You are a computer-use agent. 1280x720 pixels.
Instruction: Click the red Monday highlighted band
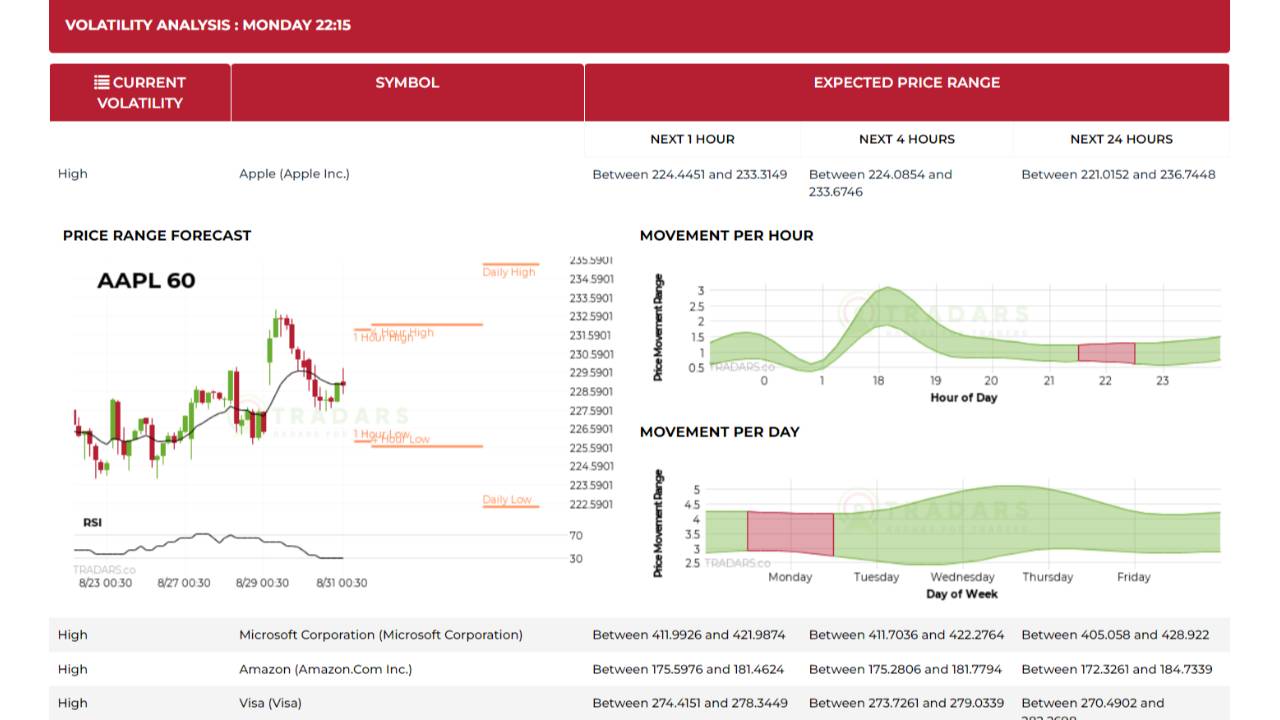(x=790, y=533)
